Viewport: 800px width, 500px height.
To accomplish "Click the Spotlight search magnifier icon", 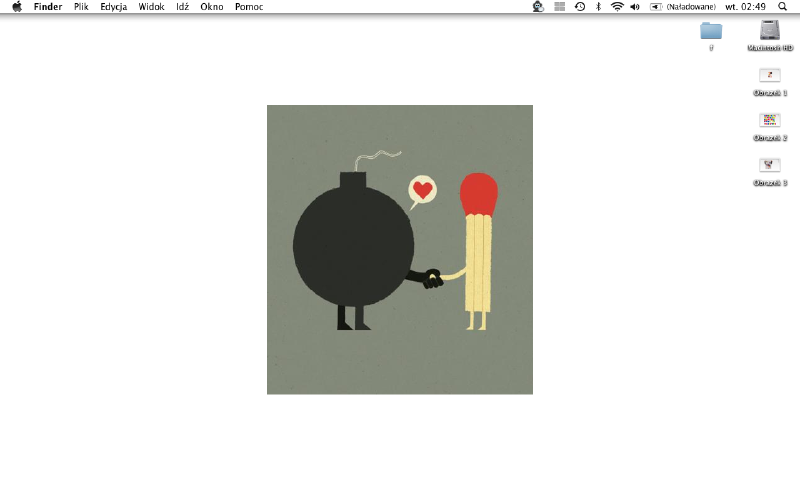I will (x=782, y=6).
